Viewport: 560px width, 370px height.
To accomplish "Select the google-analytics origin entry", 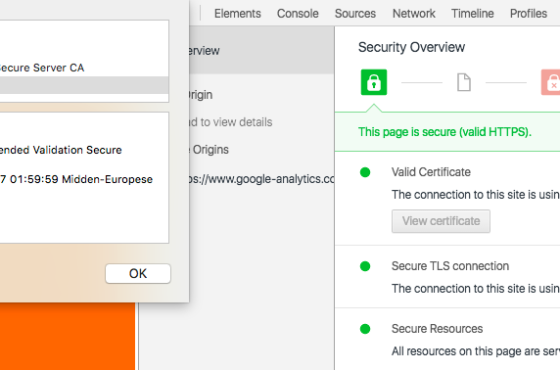I will click(x=262, y=179).
